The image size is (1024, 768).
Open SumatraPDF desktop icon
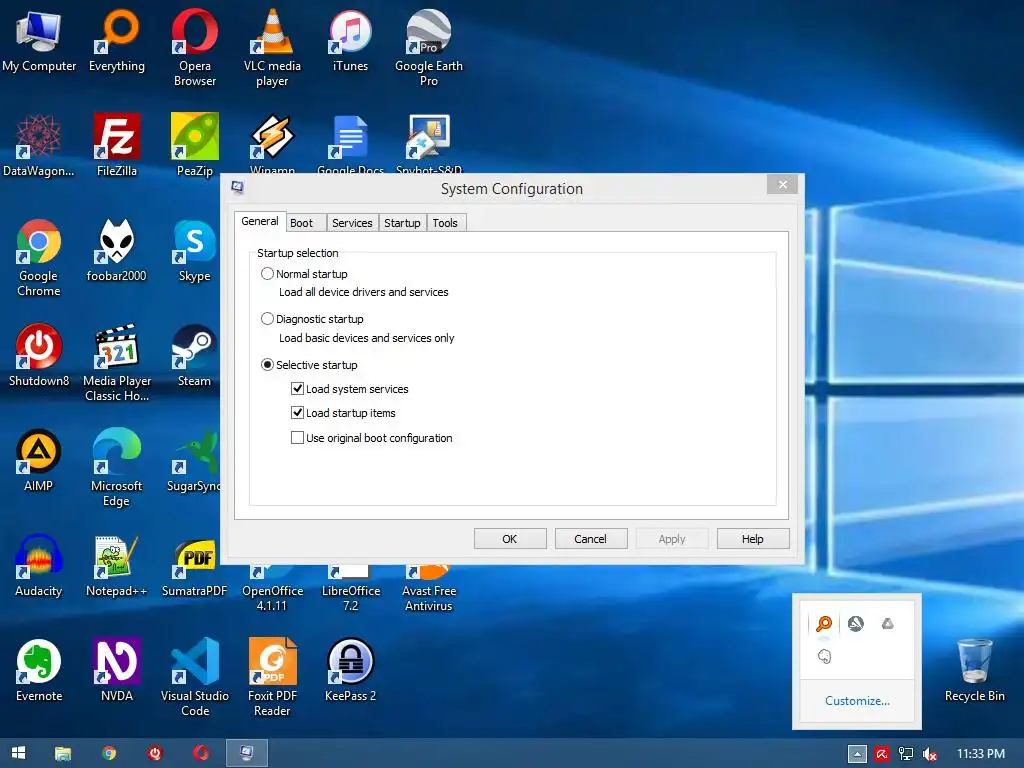195,567
